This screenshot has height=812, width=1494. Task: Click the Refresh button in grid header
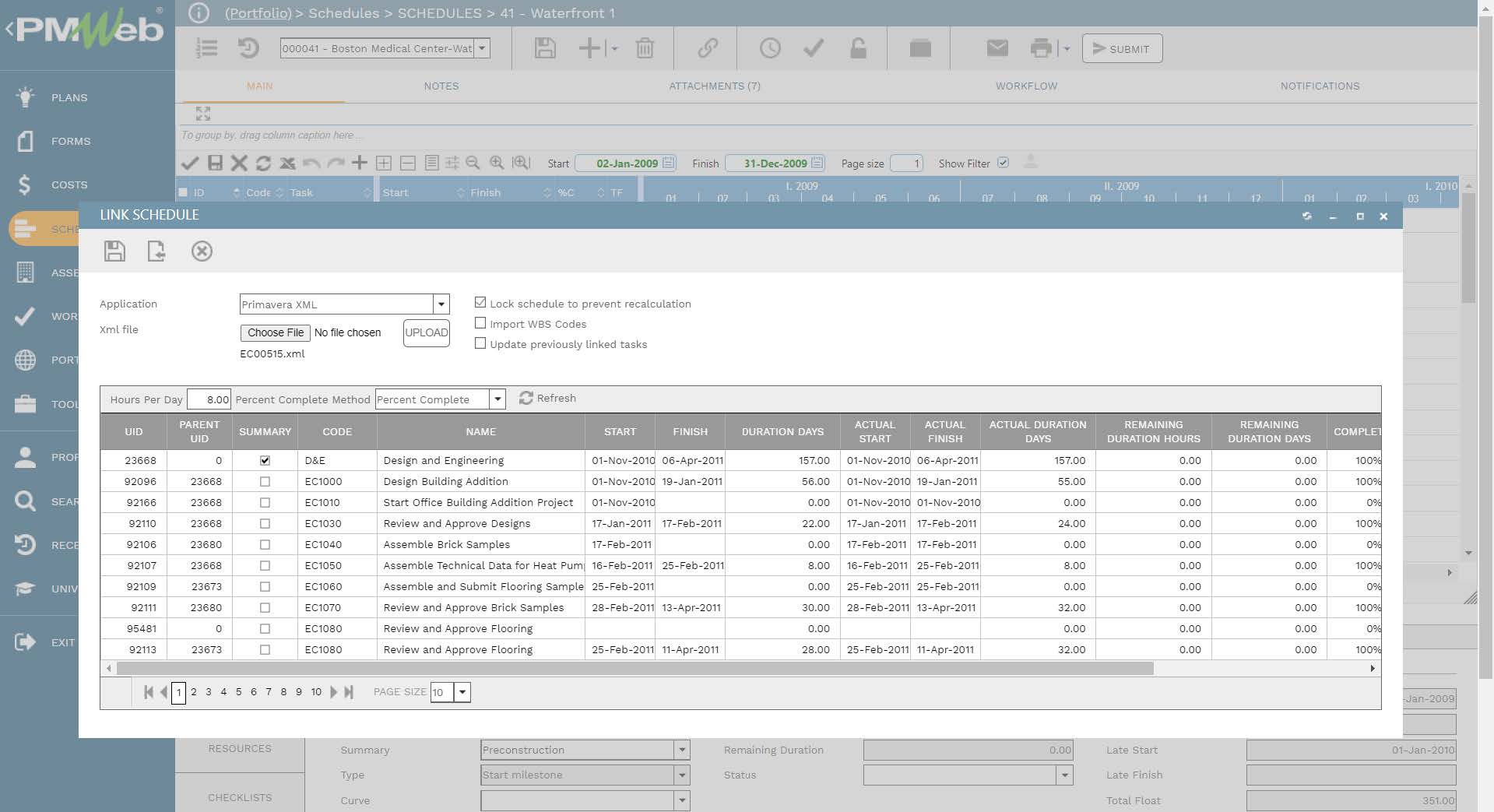tap(548, 398)
